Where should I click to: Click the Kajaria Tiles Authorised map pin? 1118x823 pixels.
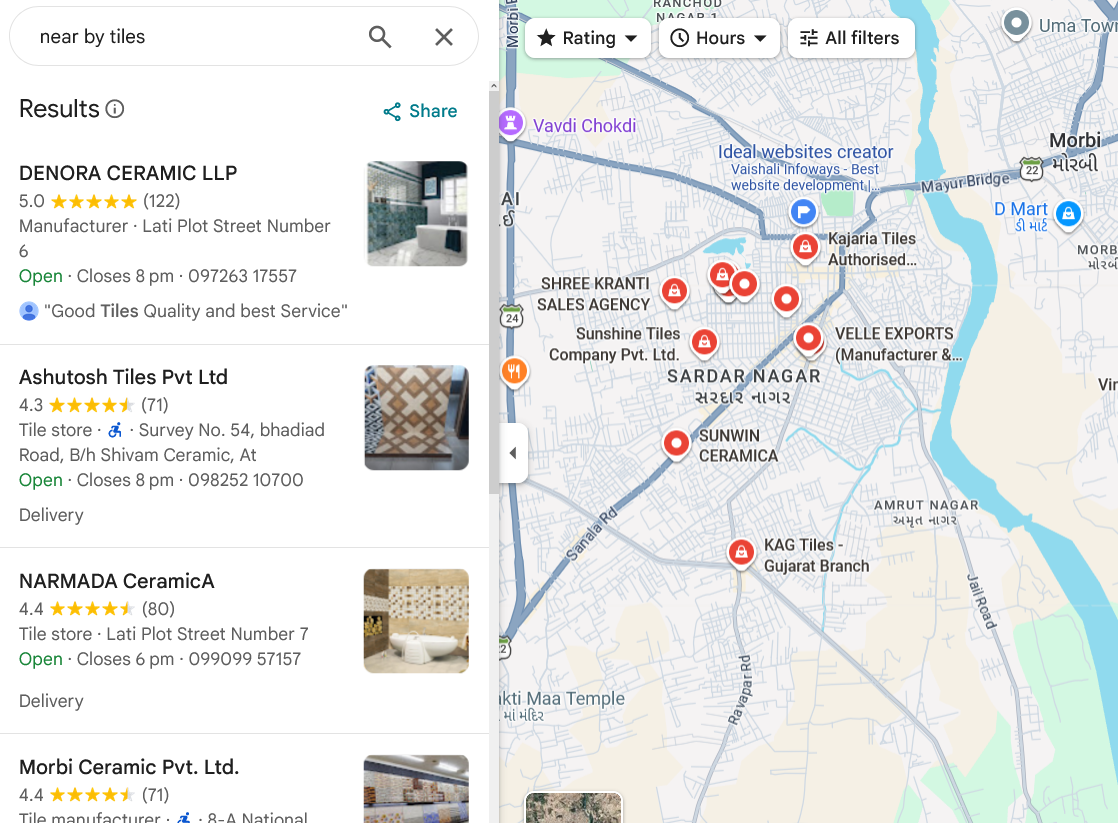(x=805, y=246)
